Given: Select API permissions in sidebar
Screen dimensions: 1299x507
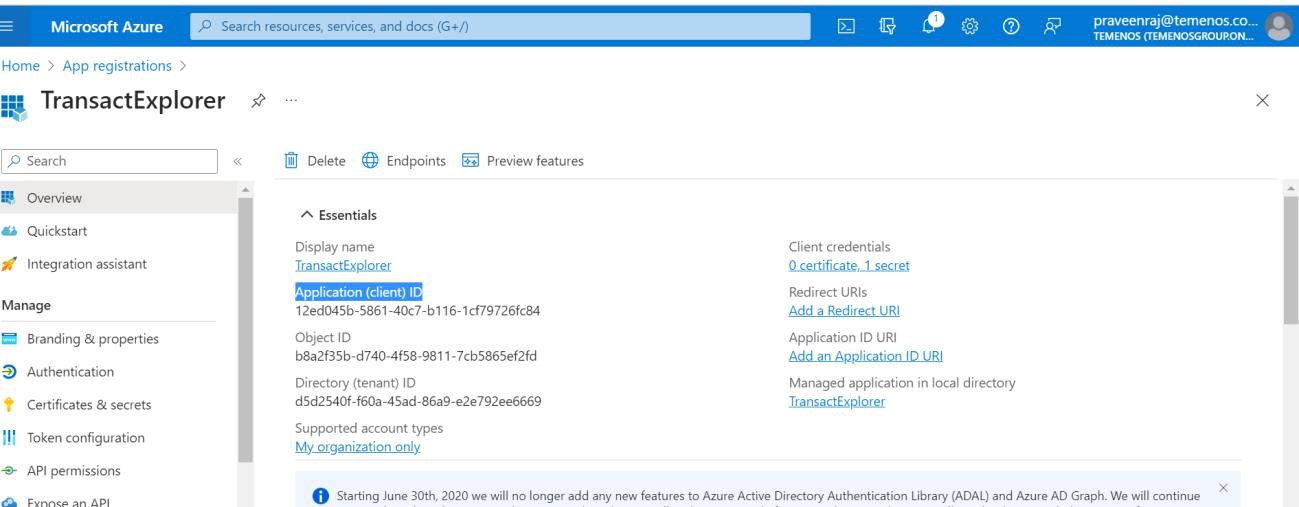Looking at the screenshot, I should pyautogui.click(x=73, y=471).
